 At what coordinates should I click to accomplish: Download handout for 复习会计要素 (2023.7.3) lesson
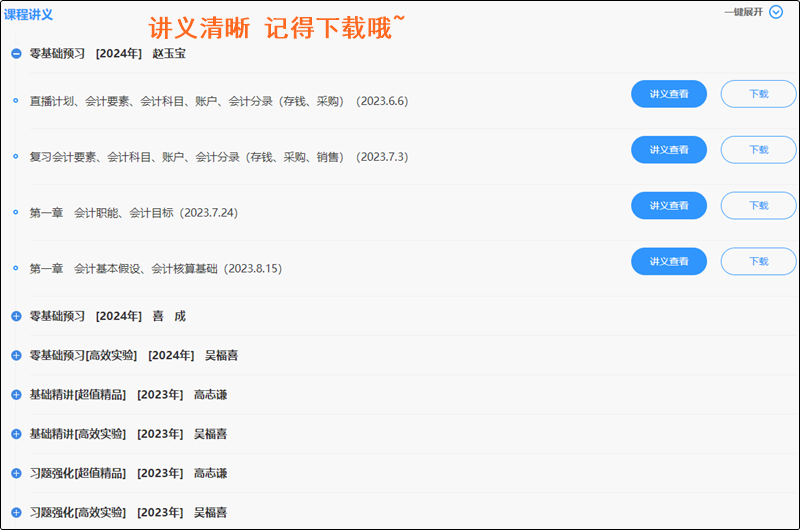tap(759, 149)
